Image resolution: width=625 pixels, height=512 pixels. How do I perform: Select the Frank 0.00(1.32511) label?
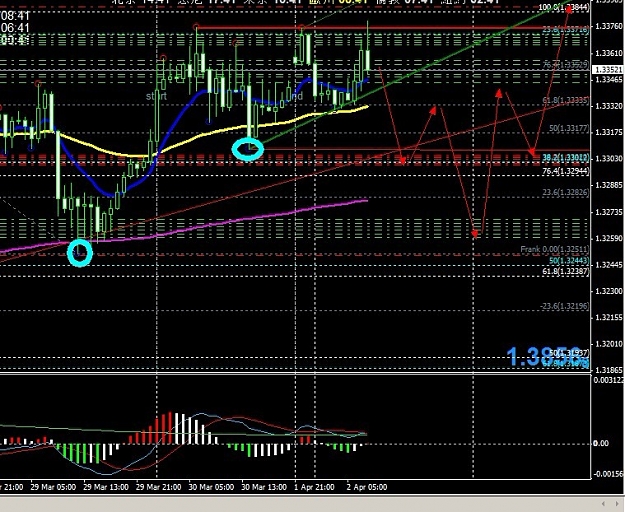click(554, 249)
